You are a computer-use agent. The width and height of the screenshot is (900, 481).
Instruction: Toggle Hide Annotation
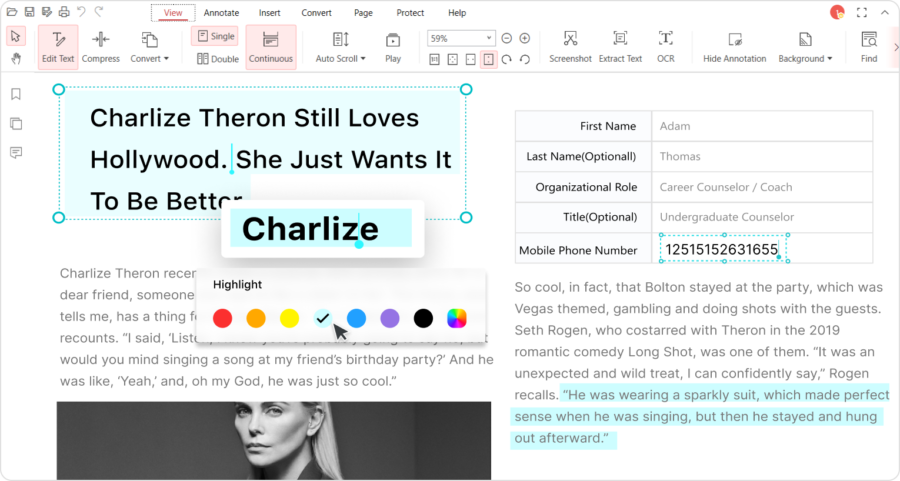[735, 48]
